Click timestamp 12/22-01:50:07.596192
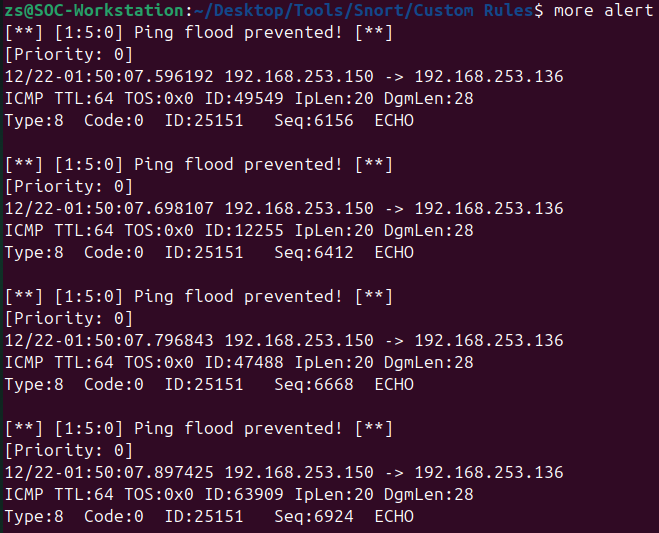Image resolution: width=659 pixels, height=533 pixels. pyautogui.click(x=109, y=77)
